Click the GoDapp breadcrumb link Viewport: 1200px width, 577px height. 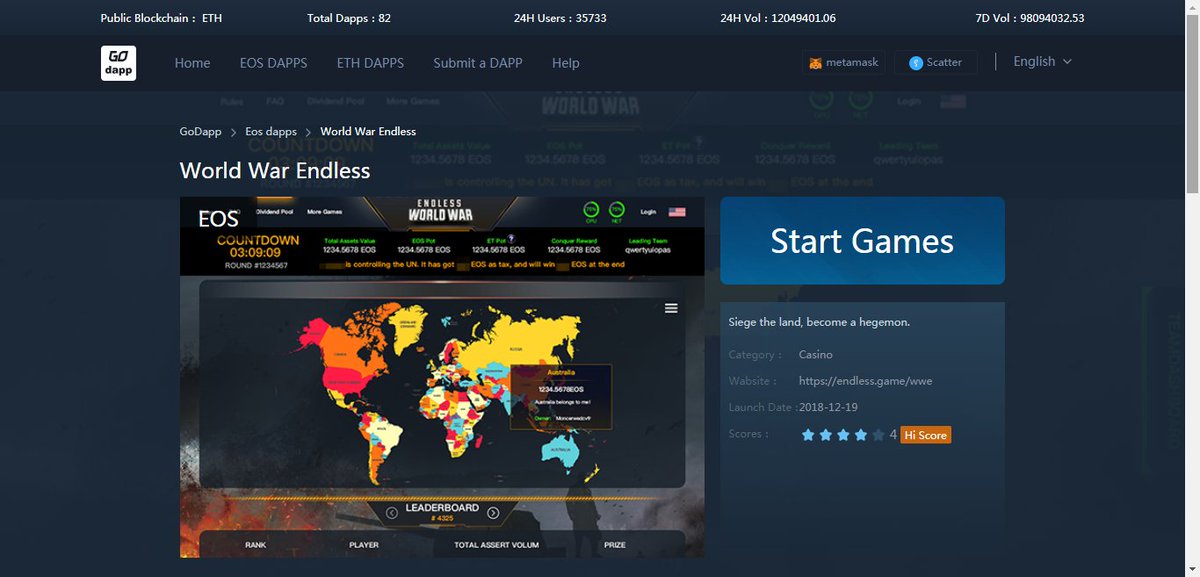(201, 131)
